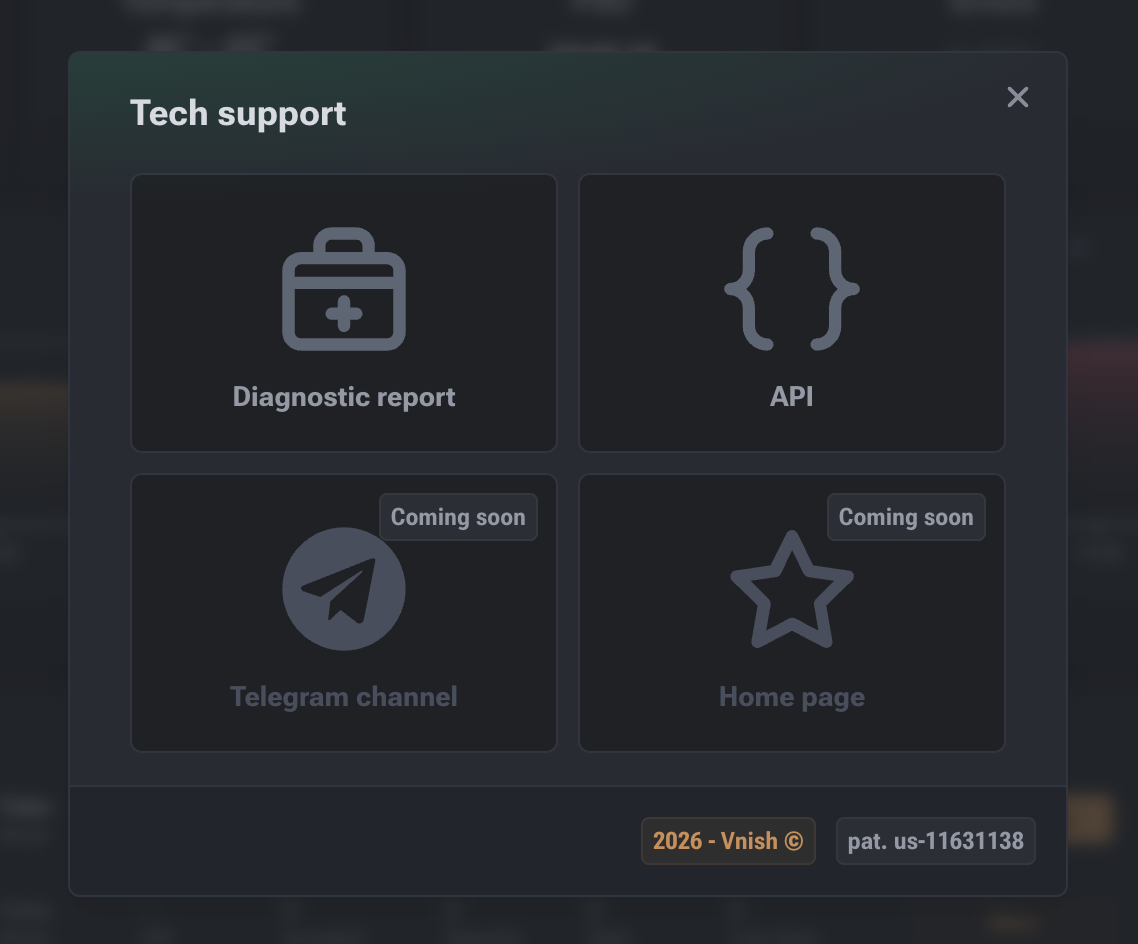This screenshot has height=944, width=1138.
Task: Click the right curly brace of API icon
Action: pos(835,289)
